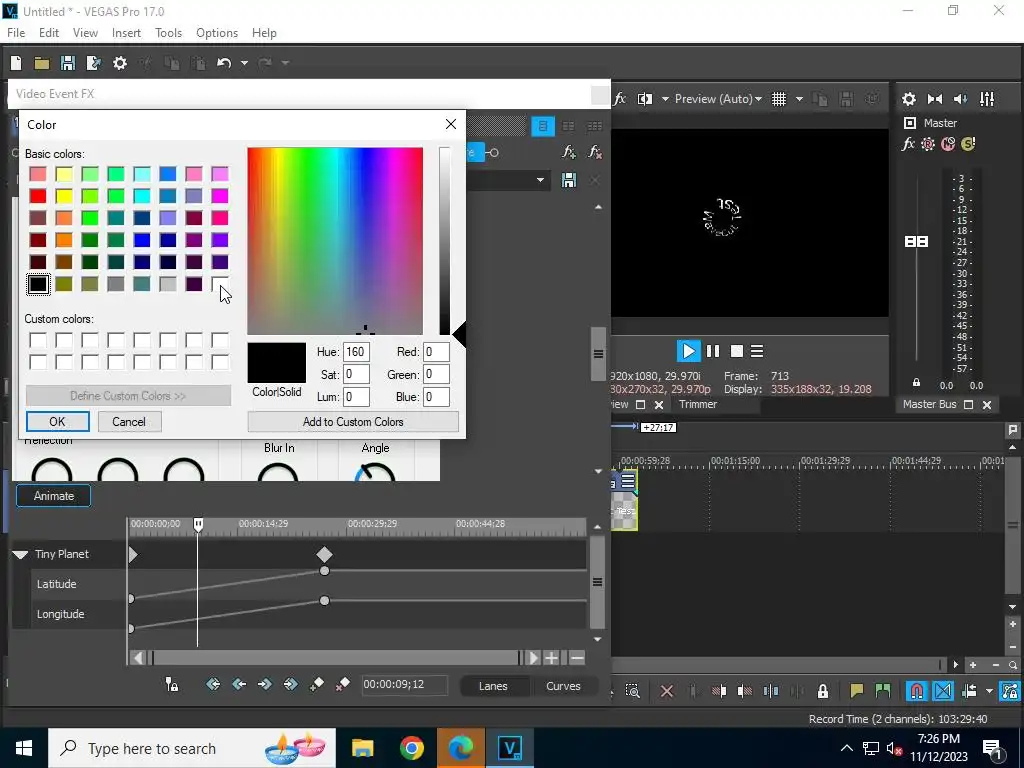
Task: Open undo history dropdown arrow
Action: click(244, 63)
